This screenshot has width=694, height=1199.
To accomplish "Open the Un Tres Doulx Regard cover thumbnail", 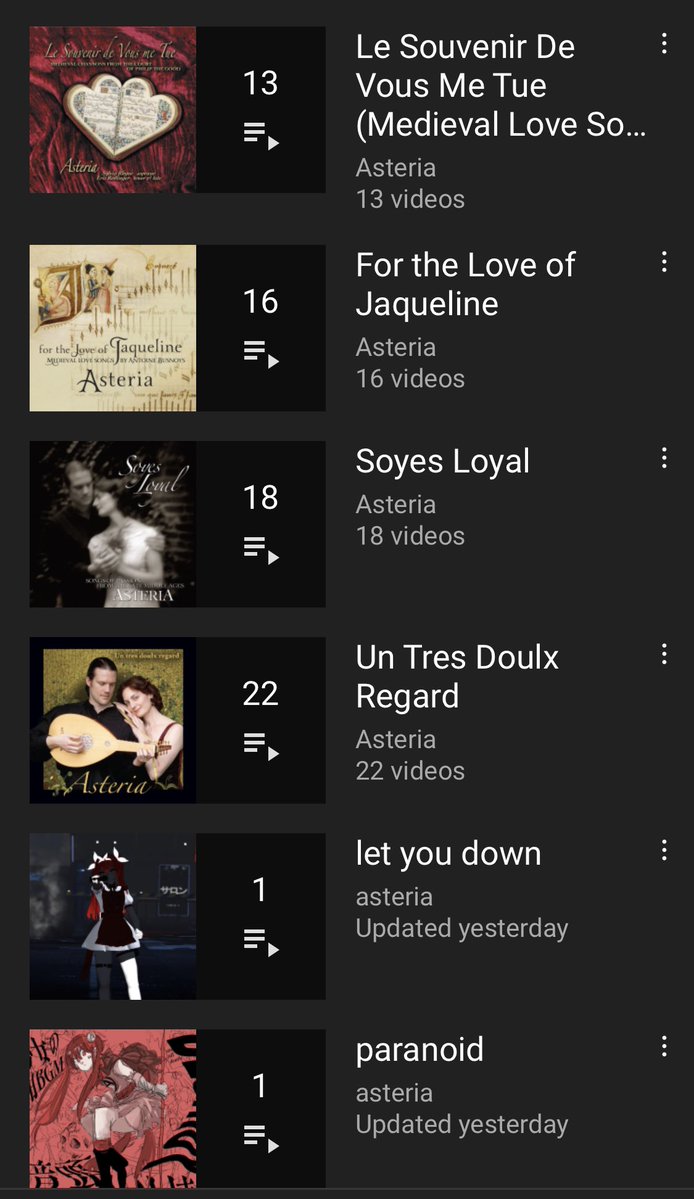I will (x=113, y=720).
